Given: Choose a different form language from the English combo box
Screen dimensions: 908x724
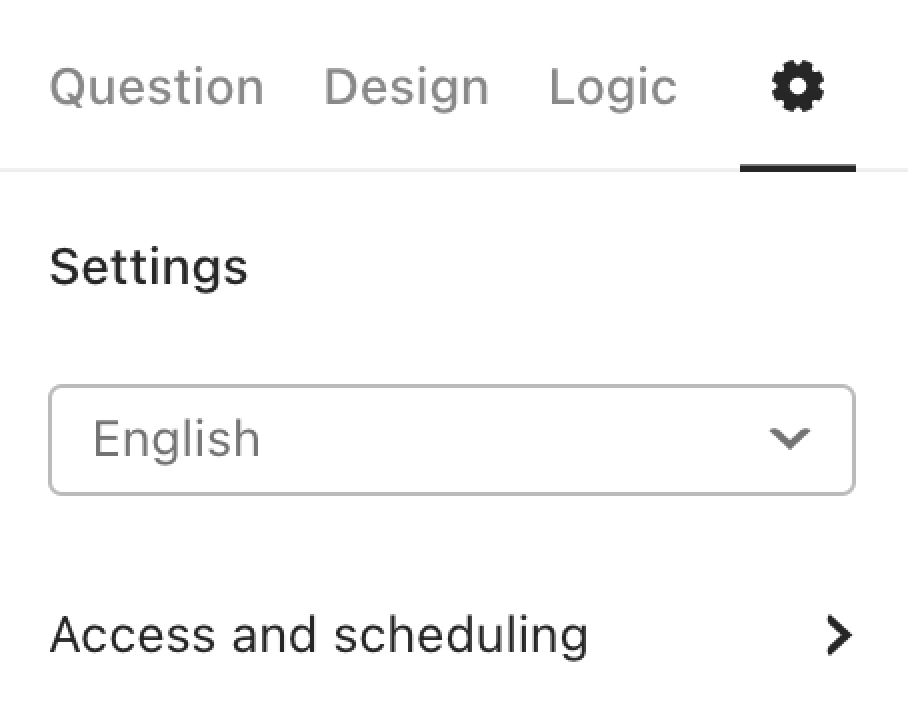Looking at the screenshot, I should (452, 440).
